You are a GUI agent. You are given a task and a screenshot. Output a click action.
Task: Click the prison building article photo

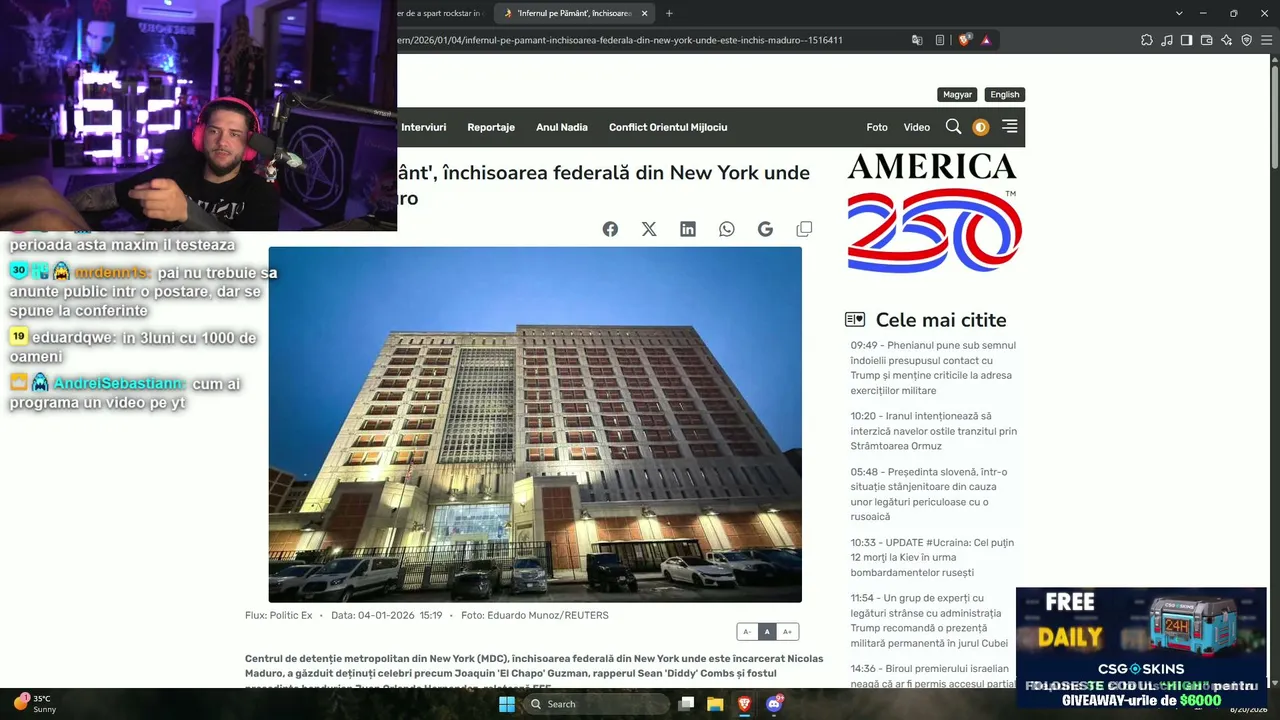[535, 424]
